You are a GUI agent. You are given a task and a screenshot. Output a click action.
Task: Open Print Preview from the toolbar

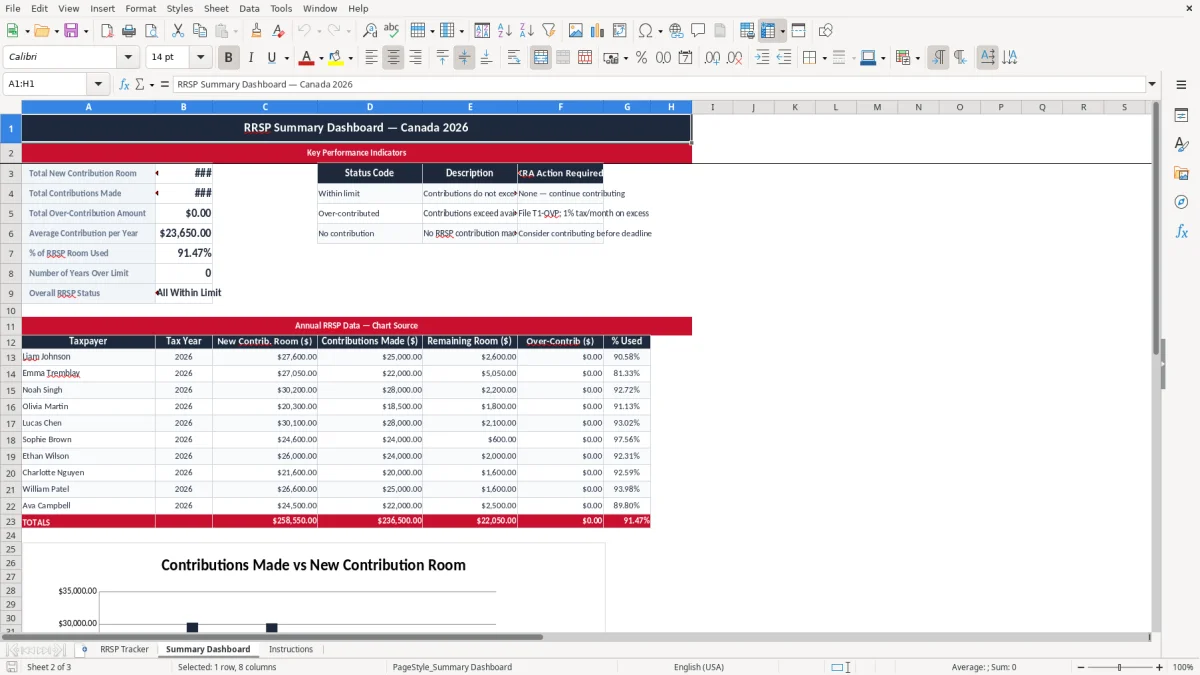point(149,31)
